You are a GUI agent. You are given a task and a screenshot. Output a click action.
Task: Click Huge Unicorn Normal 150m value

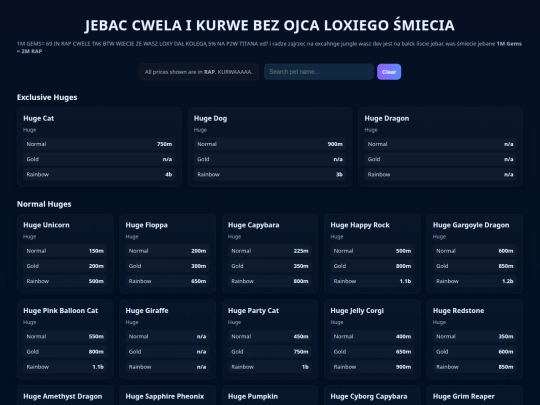point(96,251)
